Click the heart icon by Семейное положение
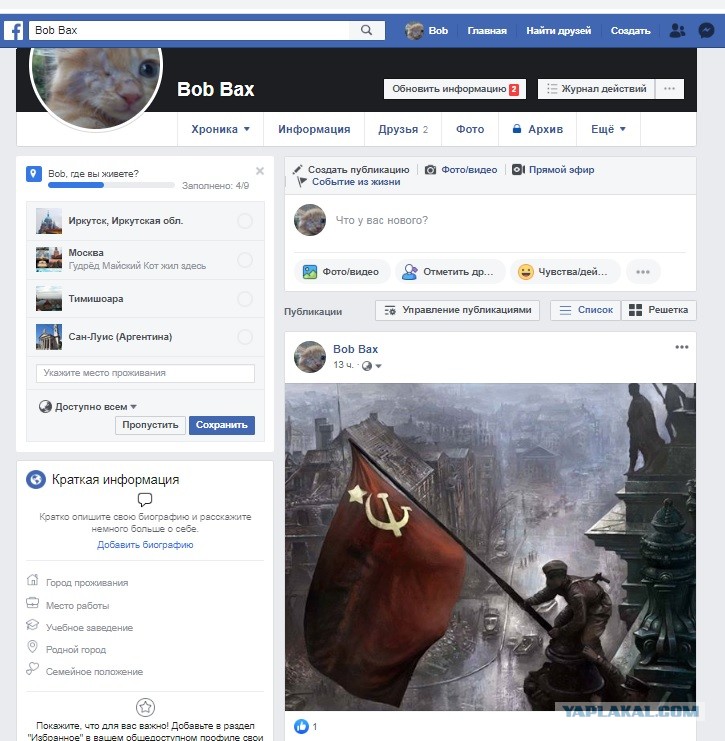 [32, 668]
